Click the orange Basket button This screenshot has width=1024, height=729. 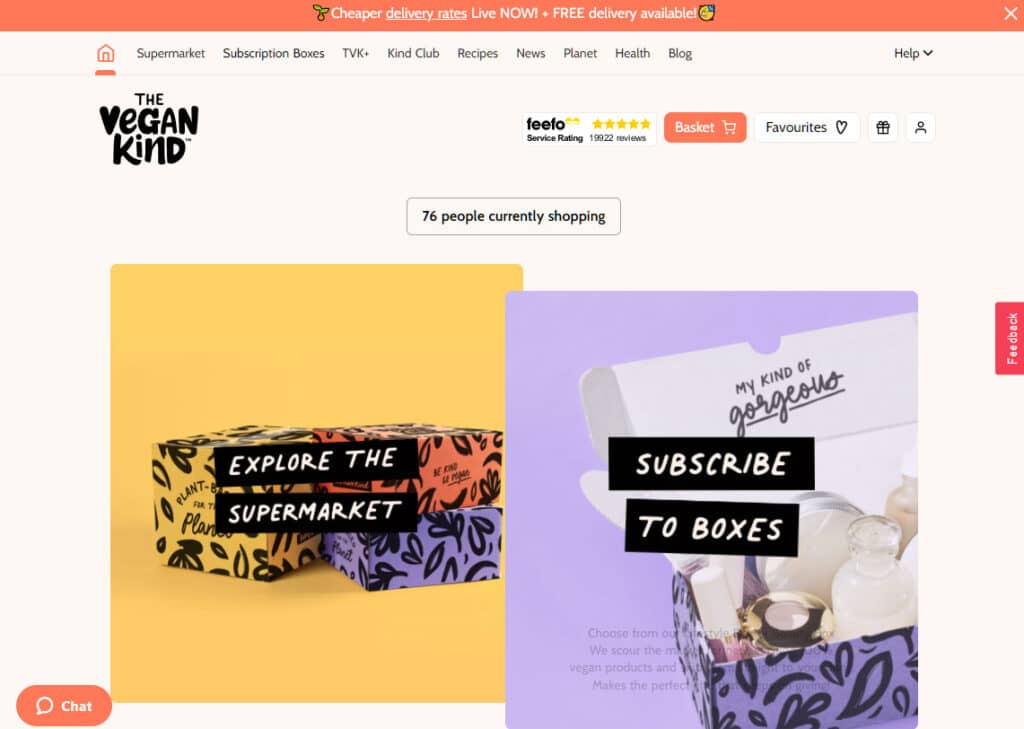click(705, 127)
